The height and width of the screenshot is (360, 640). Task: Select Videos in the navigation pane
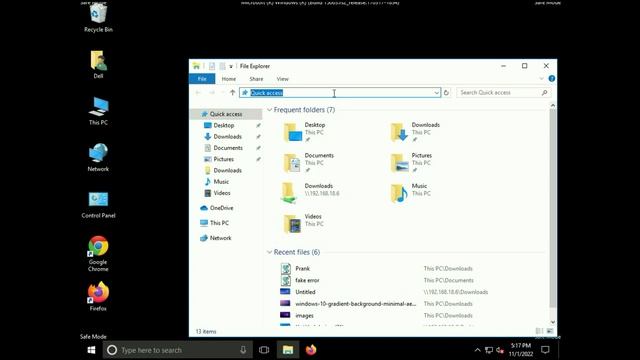(222, 193)
